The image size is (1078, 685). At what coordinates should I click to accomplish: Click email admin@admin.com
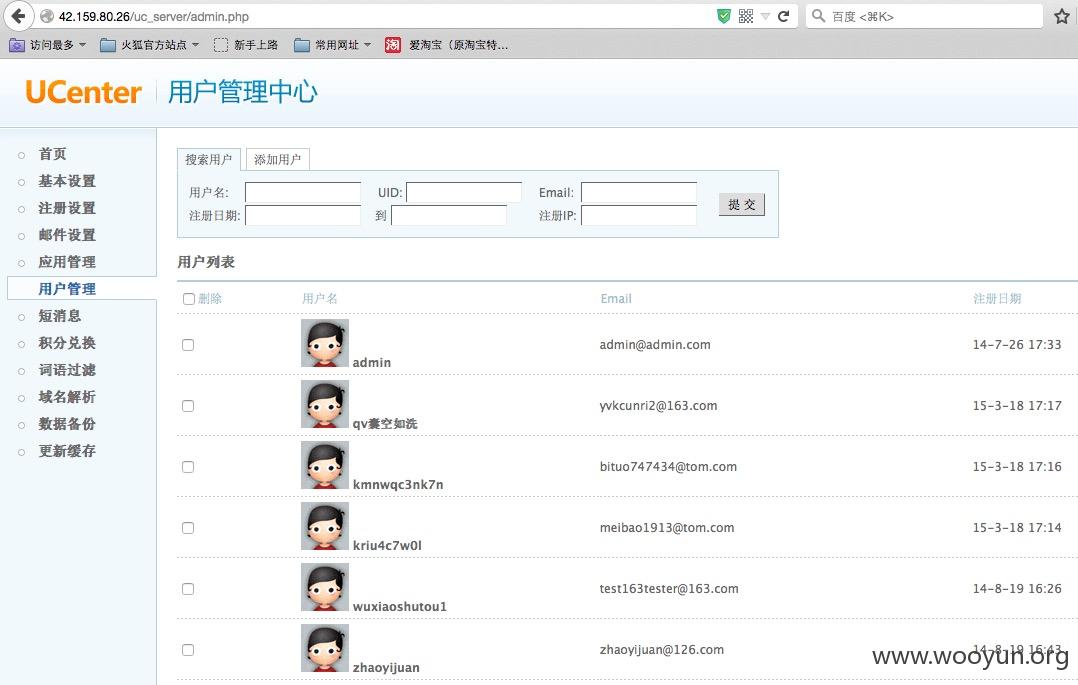655,345
